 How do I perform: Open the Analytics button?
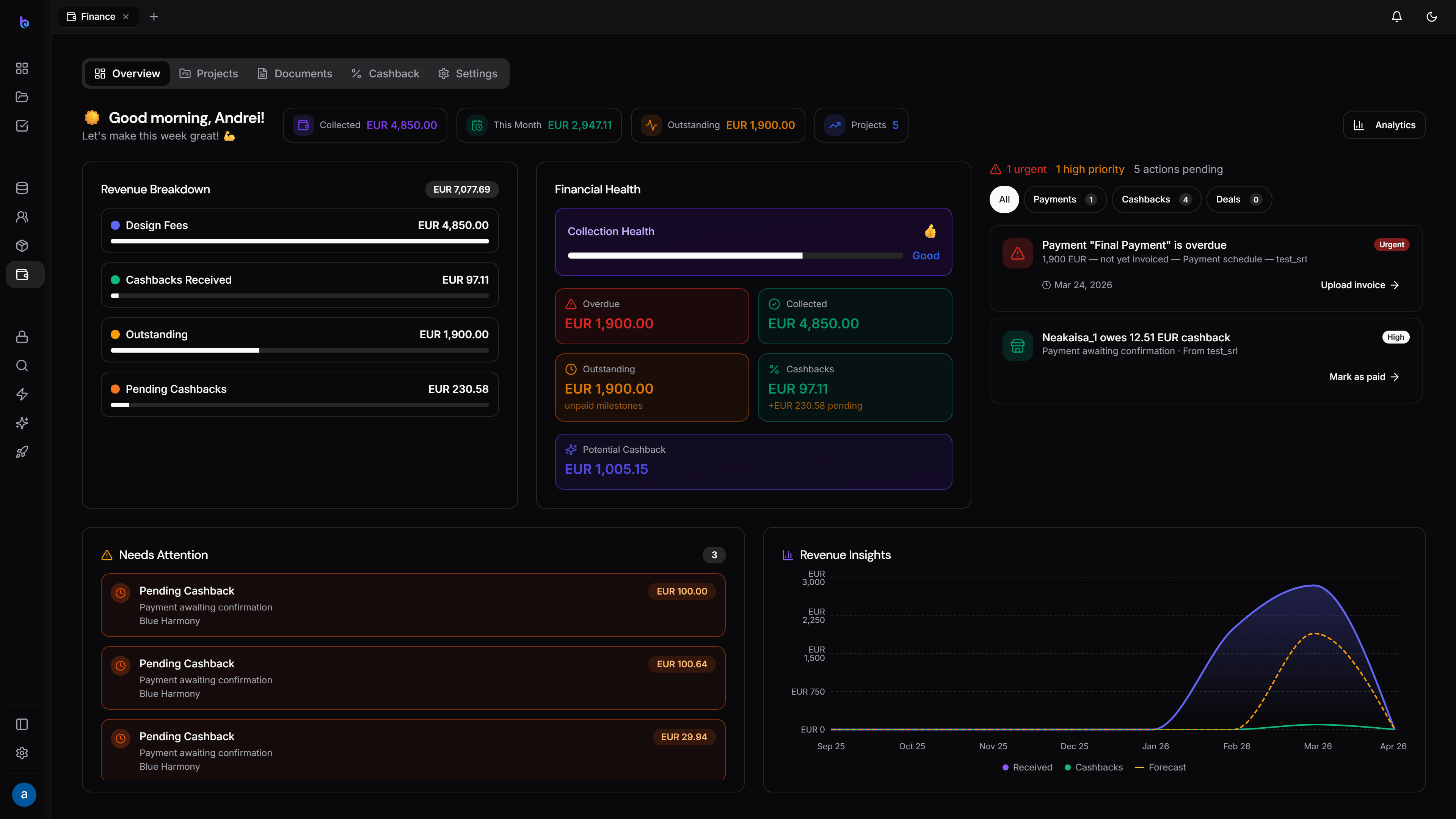click(x=1384, y=125)
